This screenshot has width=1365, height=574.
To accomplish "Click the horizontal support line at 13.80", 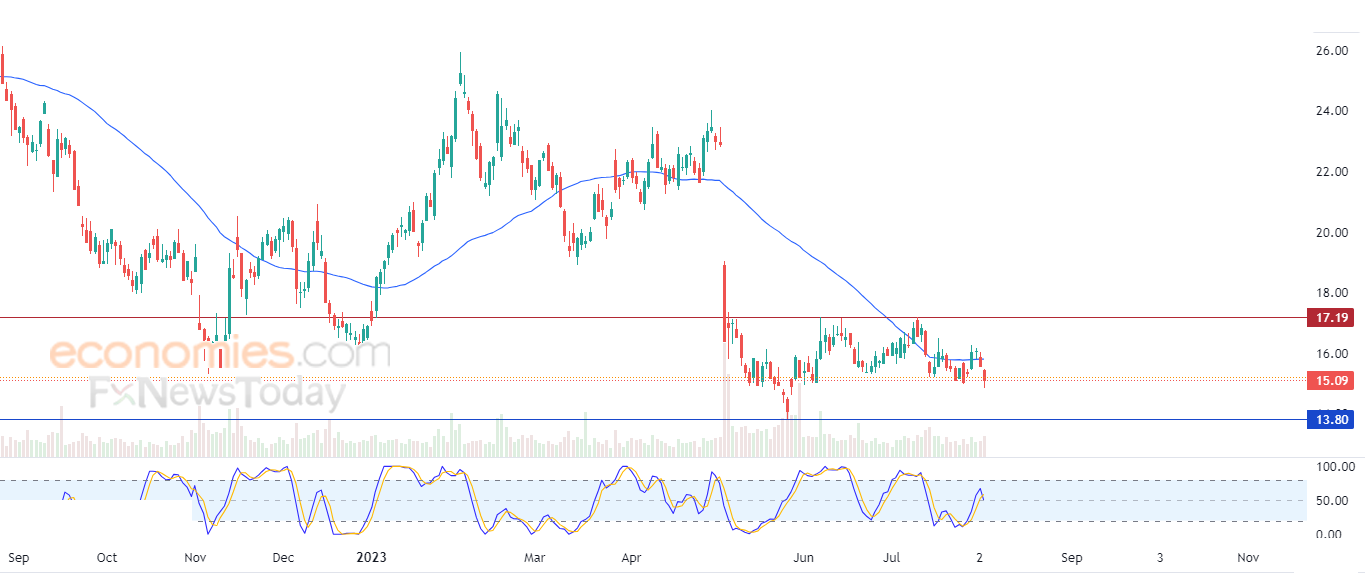I will tap(650, 420).
